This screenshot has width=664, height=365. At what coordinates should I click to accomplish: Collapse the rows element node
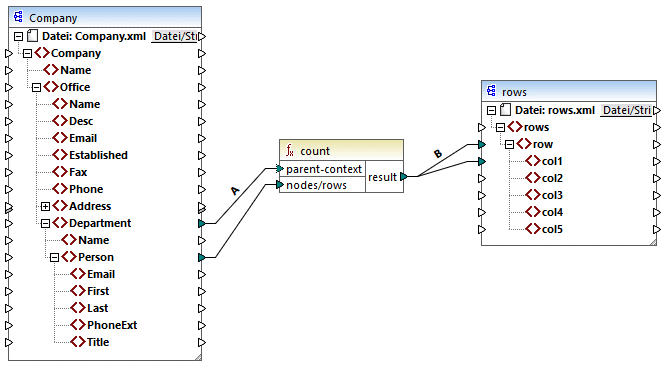[500, 127]
